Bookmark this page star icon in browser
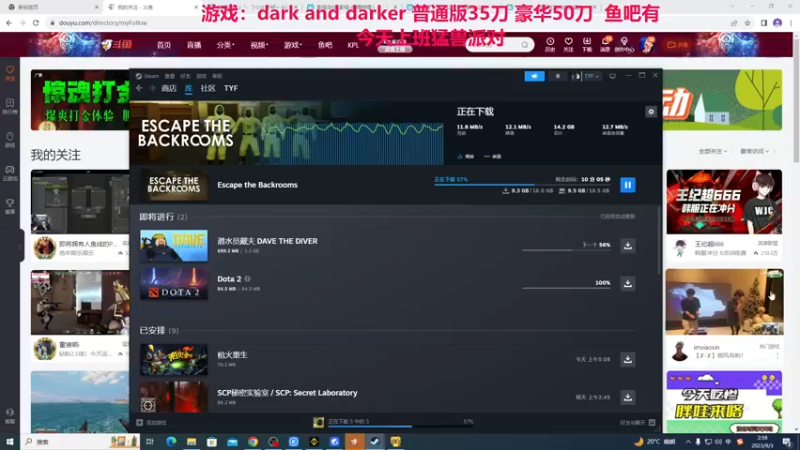Viewport: 800px width, 450px height. tap(747, 22)
